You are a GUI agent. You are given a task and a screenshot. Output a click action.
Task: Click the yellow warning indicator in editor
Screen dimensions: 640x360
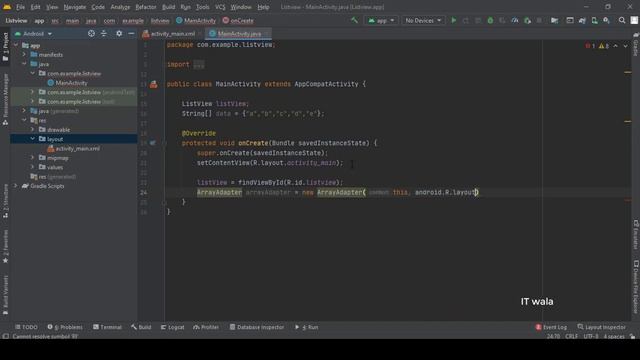point(604,46)
